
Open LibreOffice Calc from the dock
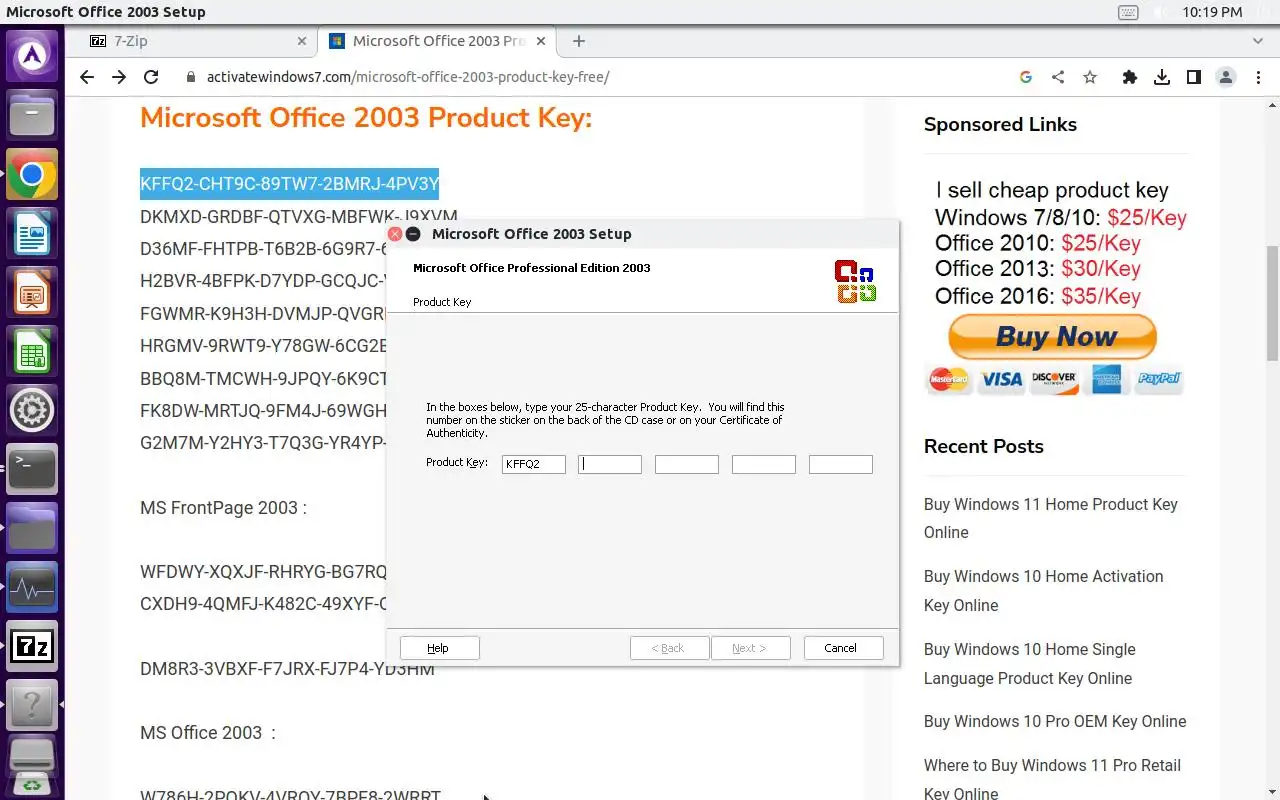pos(32,352)
